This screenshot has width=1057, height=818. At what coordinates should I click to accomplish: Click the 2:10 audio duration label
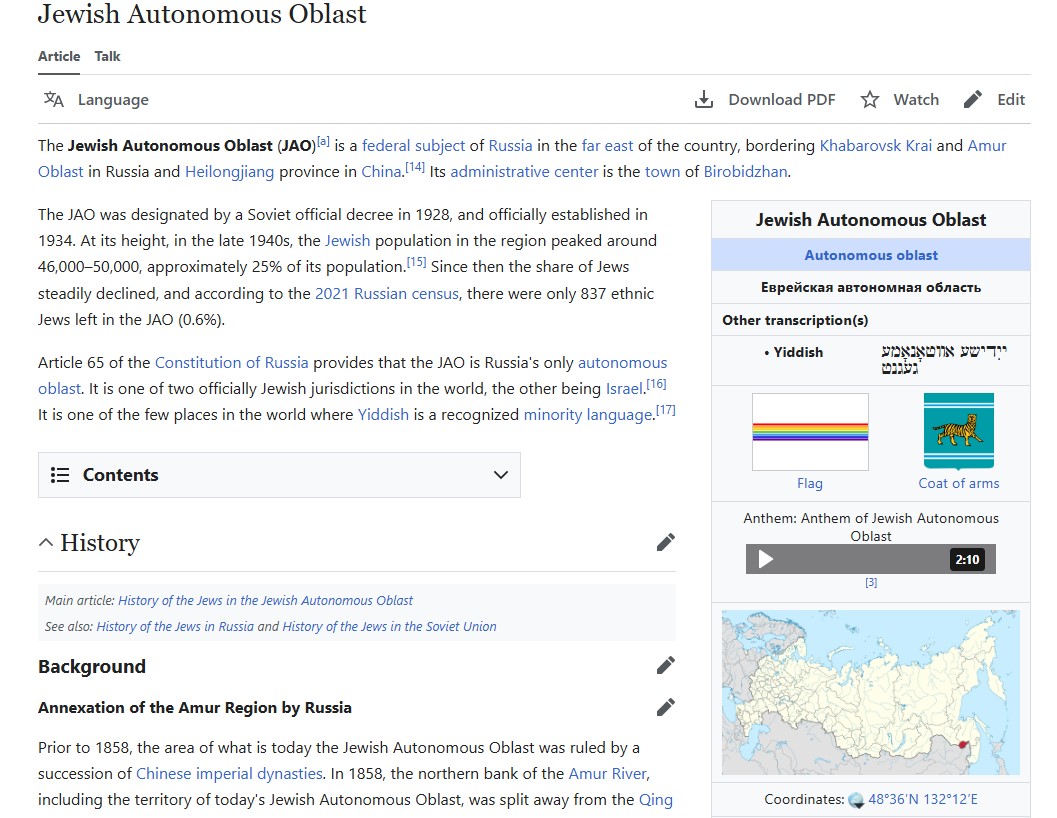pos(967,560)
